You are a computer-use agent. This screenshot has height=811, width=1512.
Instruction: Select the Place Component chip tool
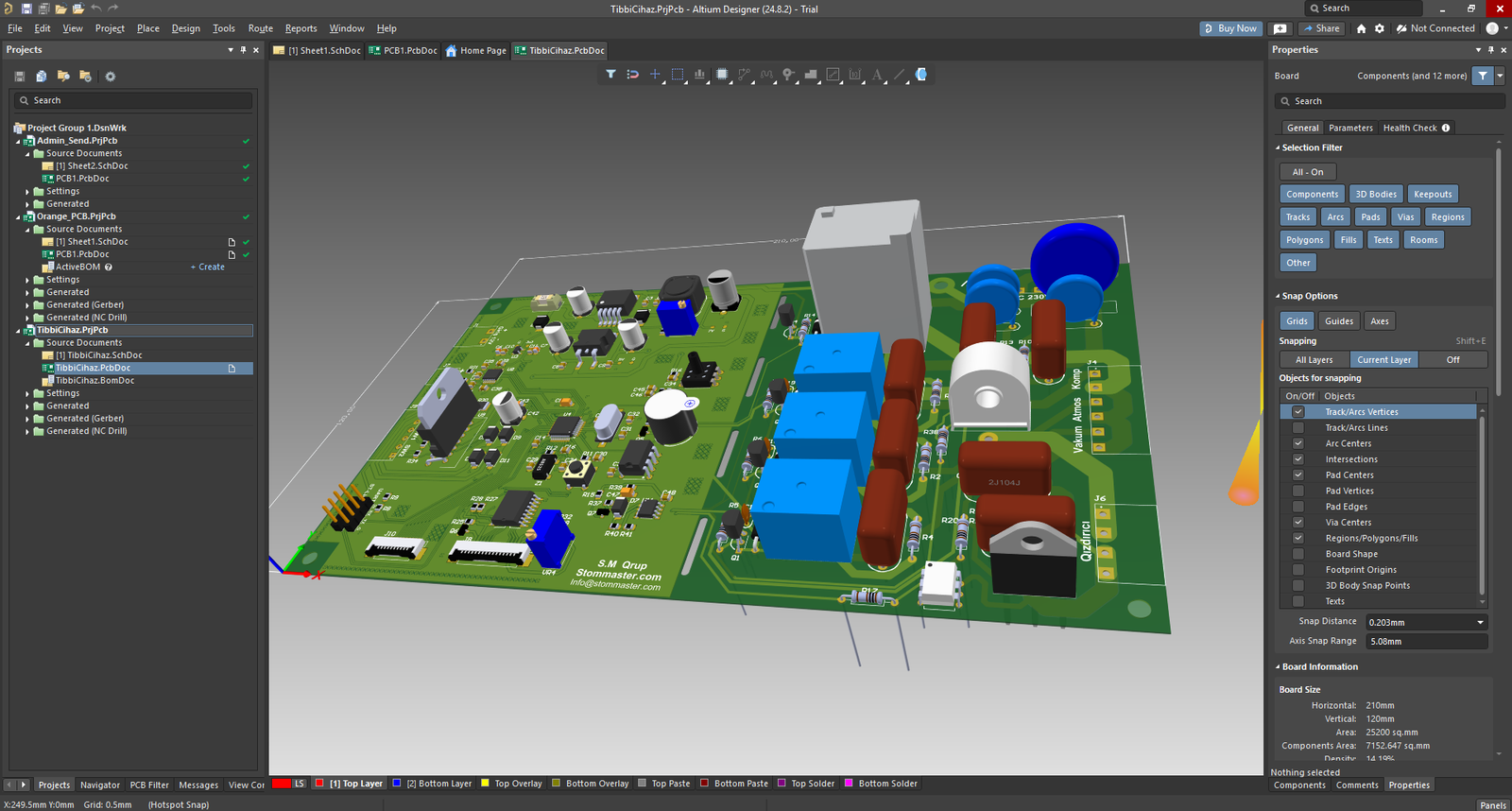coord(722,74)
